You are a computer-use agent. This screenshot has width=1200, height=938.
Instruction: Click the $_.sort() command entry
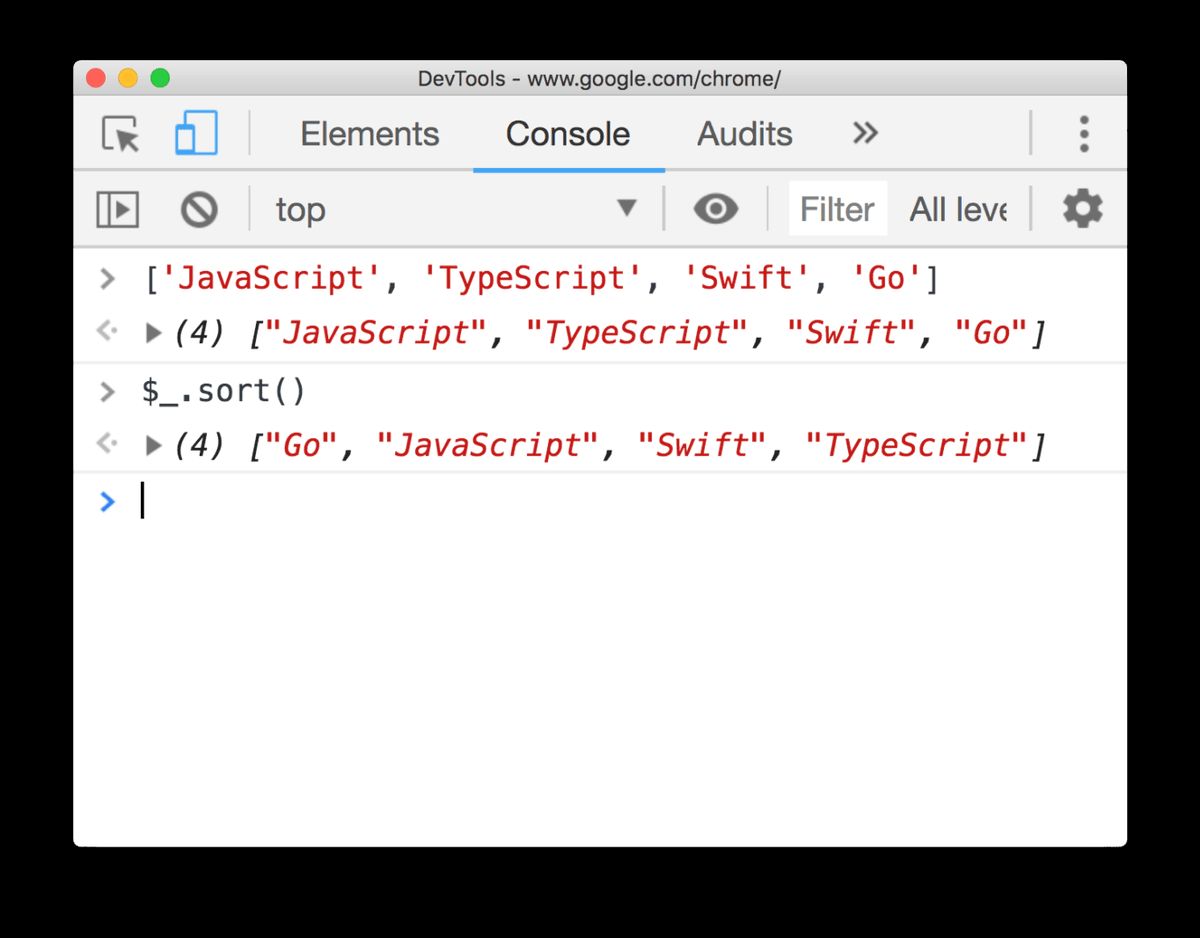pyautogui.click(x=223, y=391)
